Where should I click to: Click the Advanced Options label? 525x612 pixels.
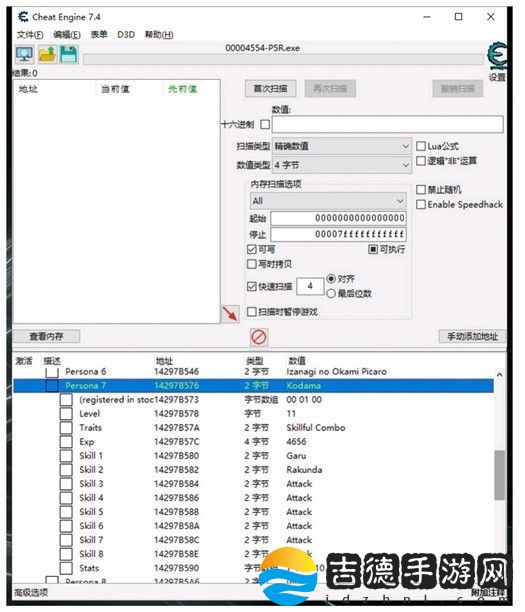coord(31,592)
